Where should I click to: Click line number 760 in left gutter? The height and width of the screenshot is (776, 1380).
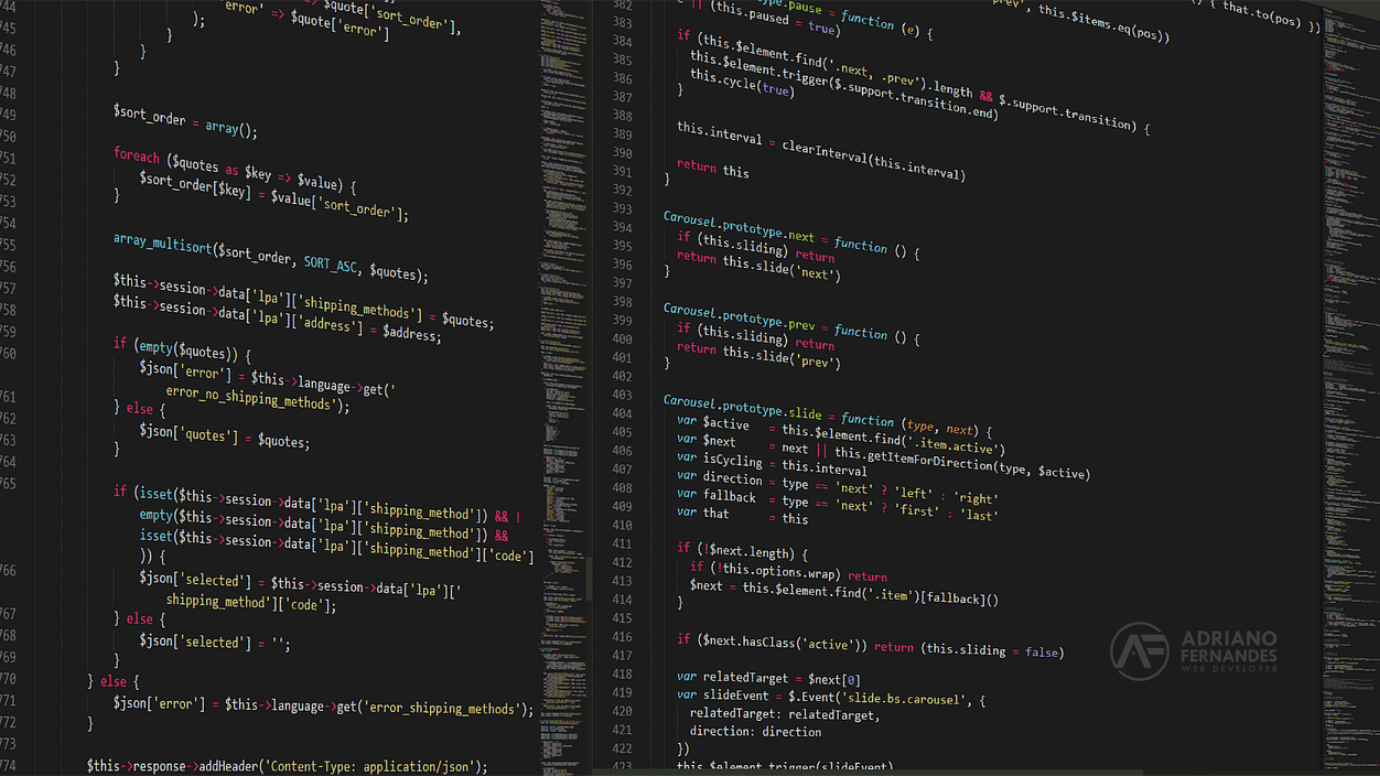point(8,353)
